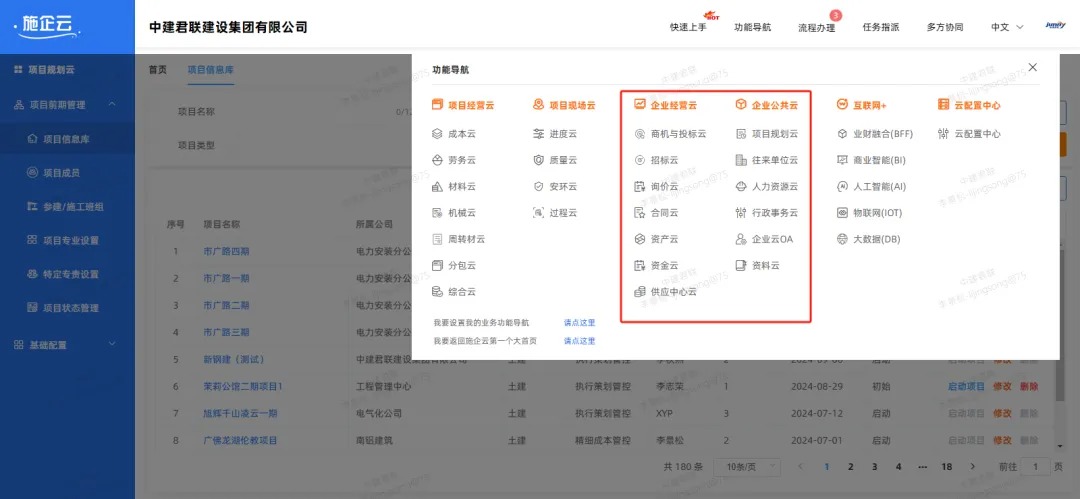Click the 行政事务云 icon
The width and height of the screenshot is (1080, 499).
click(x=741, y=213)
